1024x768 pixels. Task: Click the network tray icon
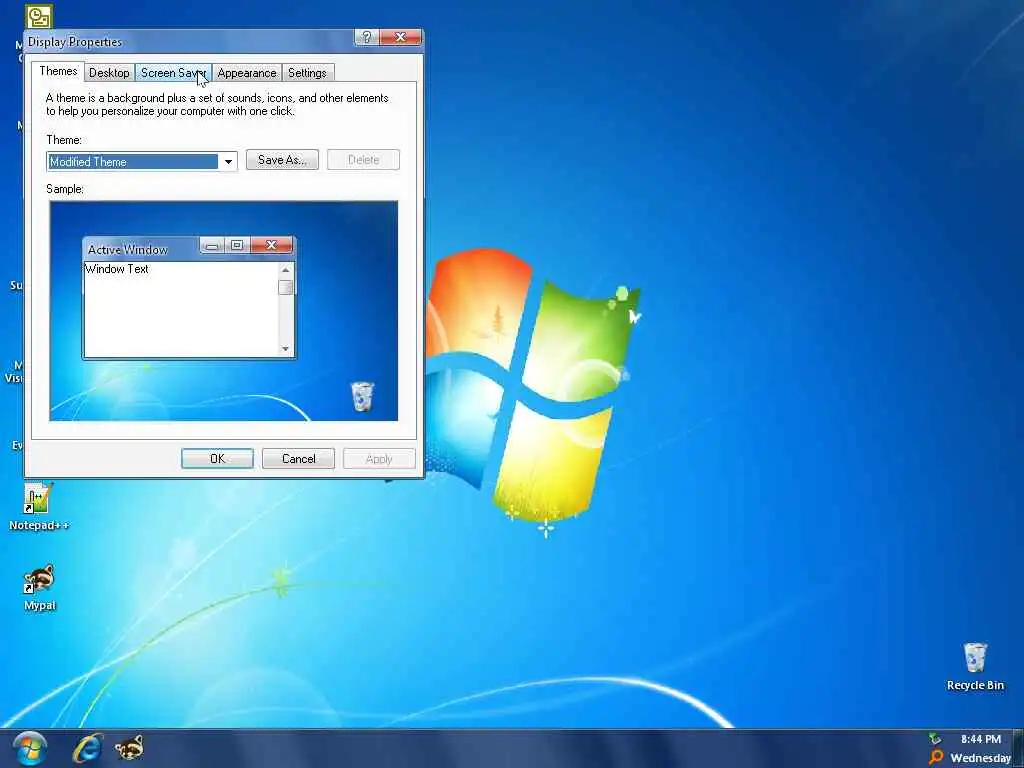pyautogui.click(x=935, y=739)
